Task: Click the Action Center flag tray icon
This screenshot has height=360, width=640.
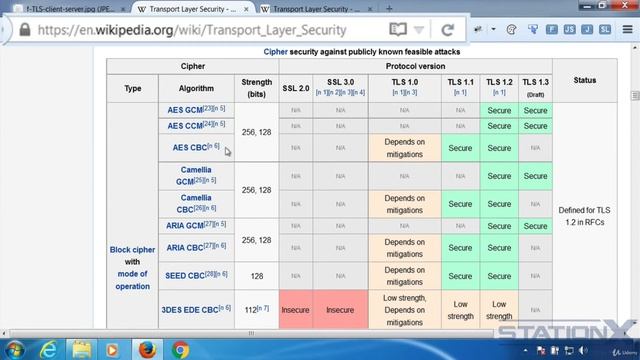Action: pyautogui.click(x=541, y=350)
